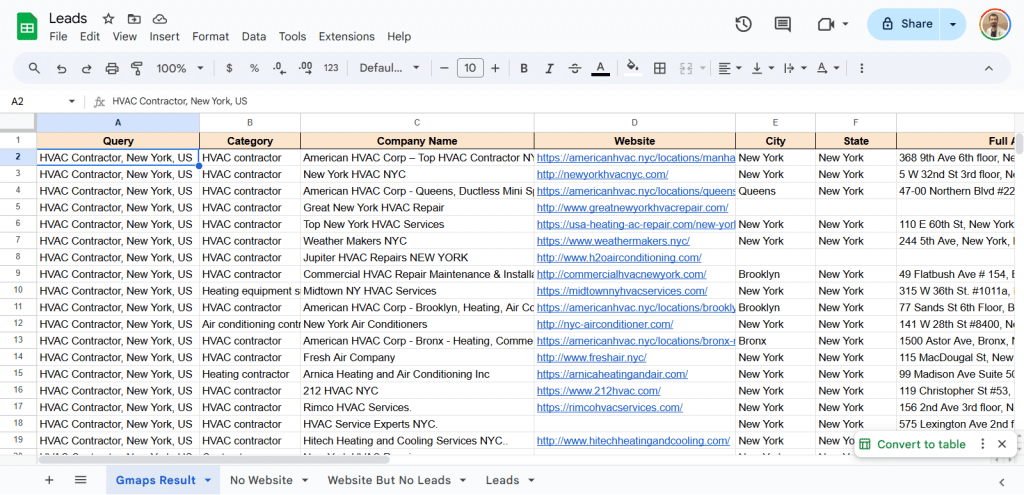
Task: Toggle bold formatting
Action: (x=524, y=68)
